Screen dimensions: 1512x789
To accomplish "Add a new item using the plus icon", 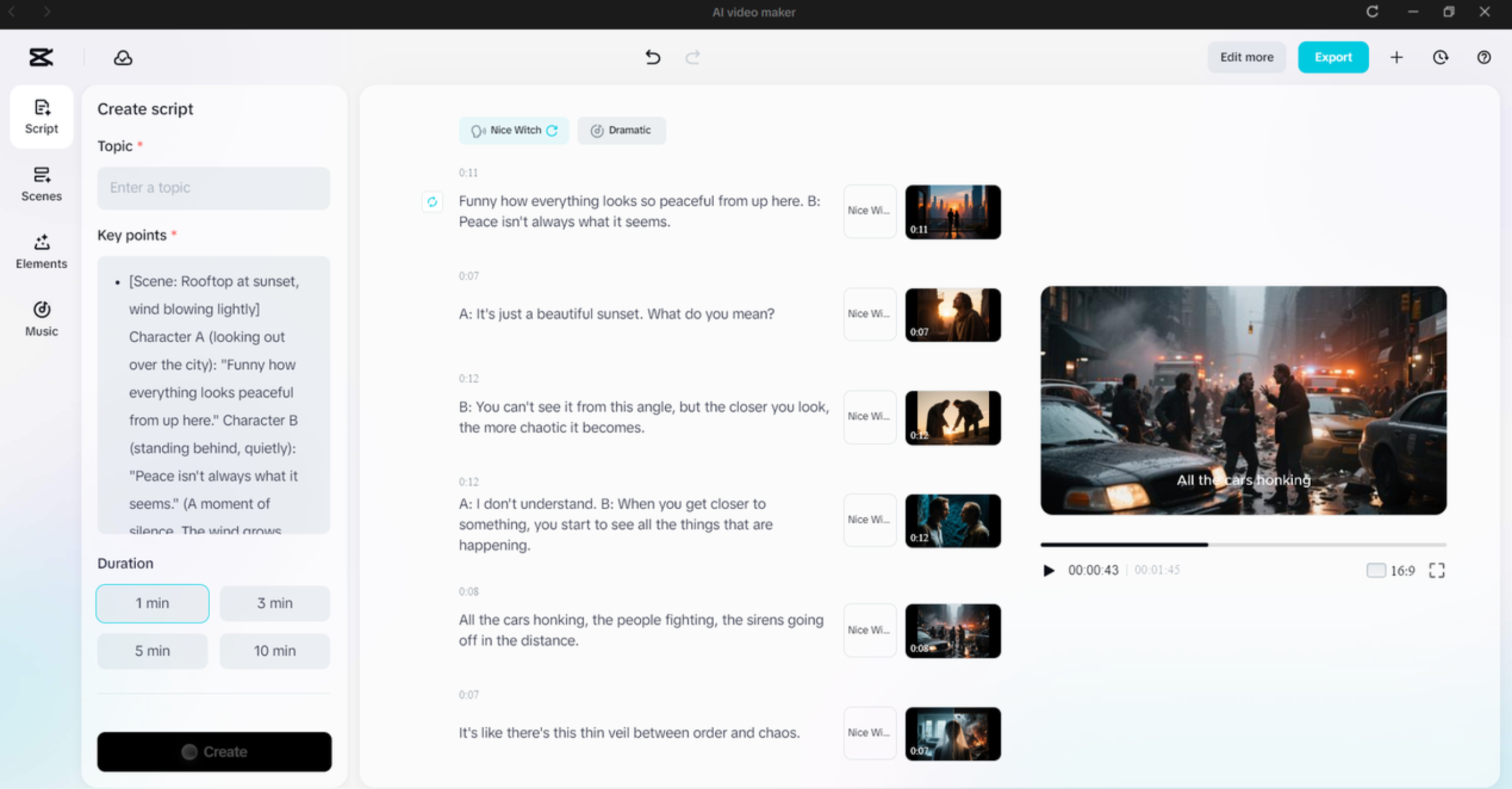I will pos(1397,57).
